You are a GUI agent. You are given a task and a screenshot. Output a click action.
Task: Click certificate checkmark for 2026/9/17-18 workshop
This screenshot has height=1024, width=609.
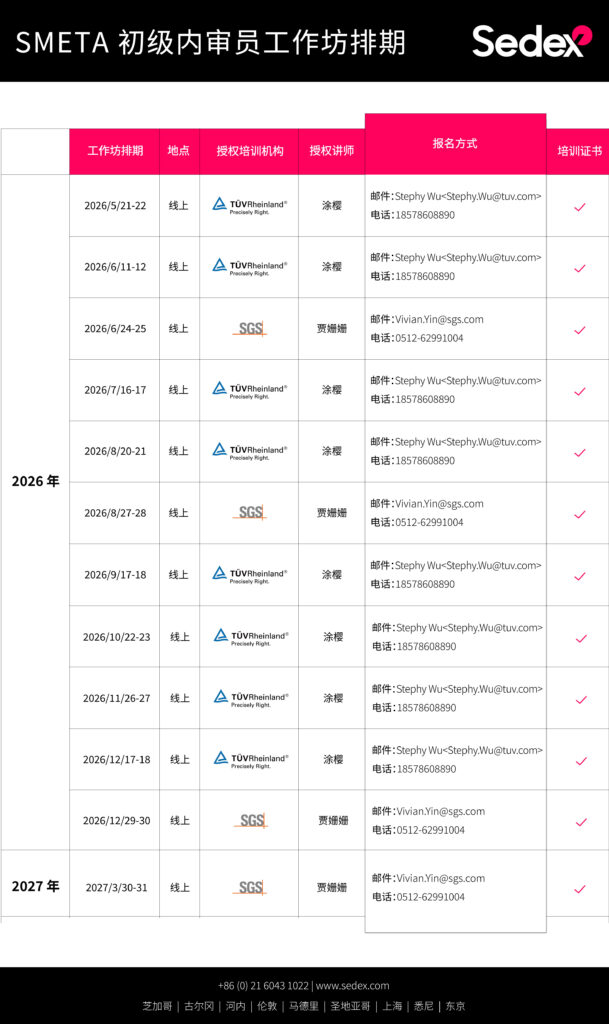tap(579, 576)
